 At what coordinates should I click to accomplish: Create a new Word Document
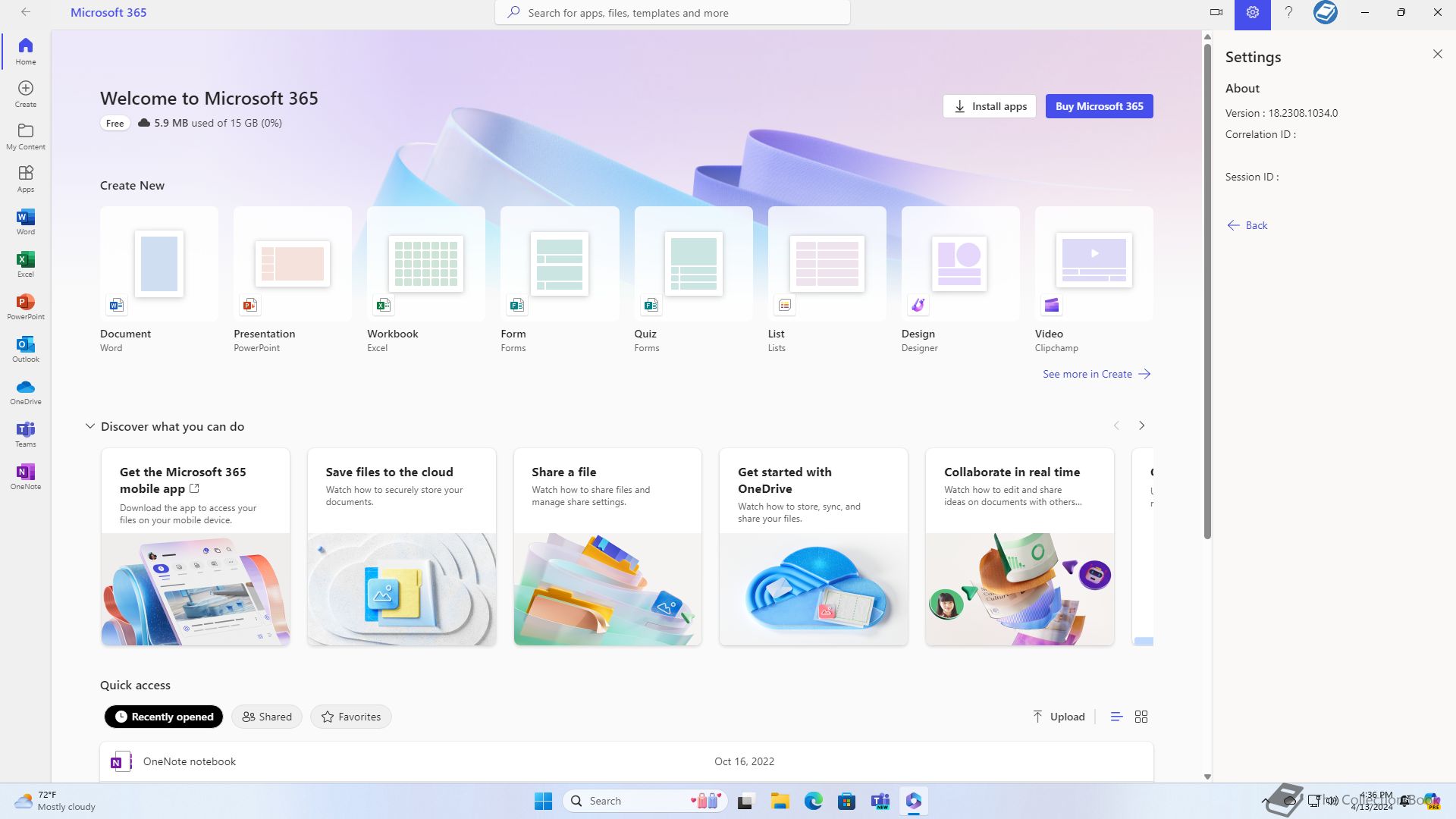point(159,280)
